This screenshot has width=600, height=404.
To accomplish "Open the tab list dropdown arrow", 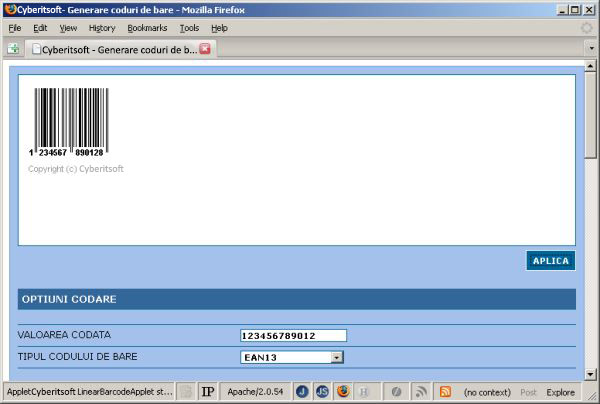I will click(x=592, y=49).
